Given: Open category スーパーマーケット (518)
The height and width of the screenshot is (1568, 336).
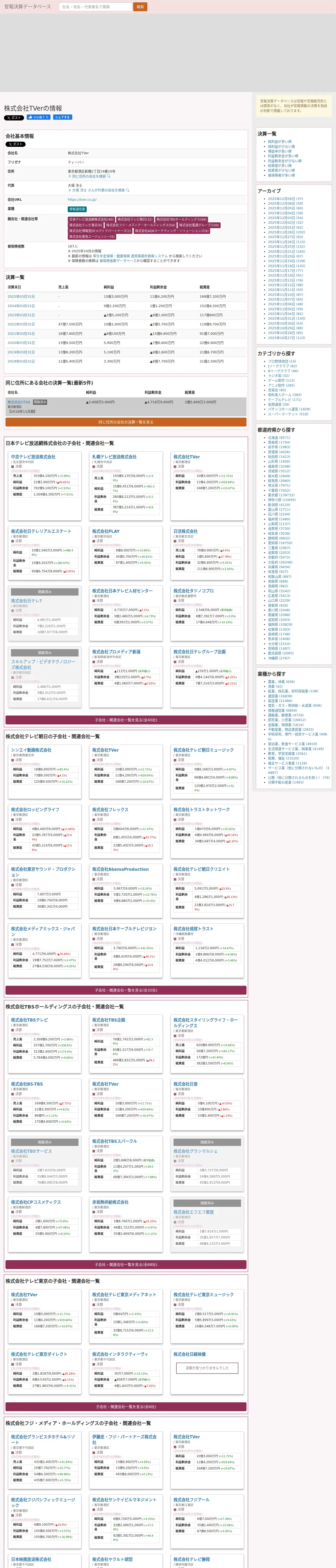Looking at the screenshot, I should (288, 414).
